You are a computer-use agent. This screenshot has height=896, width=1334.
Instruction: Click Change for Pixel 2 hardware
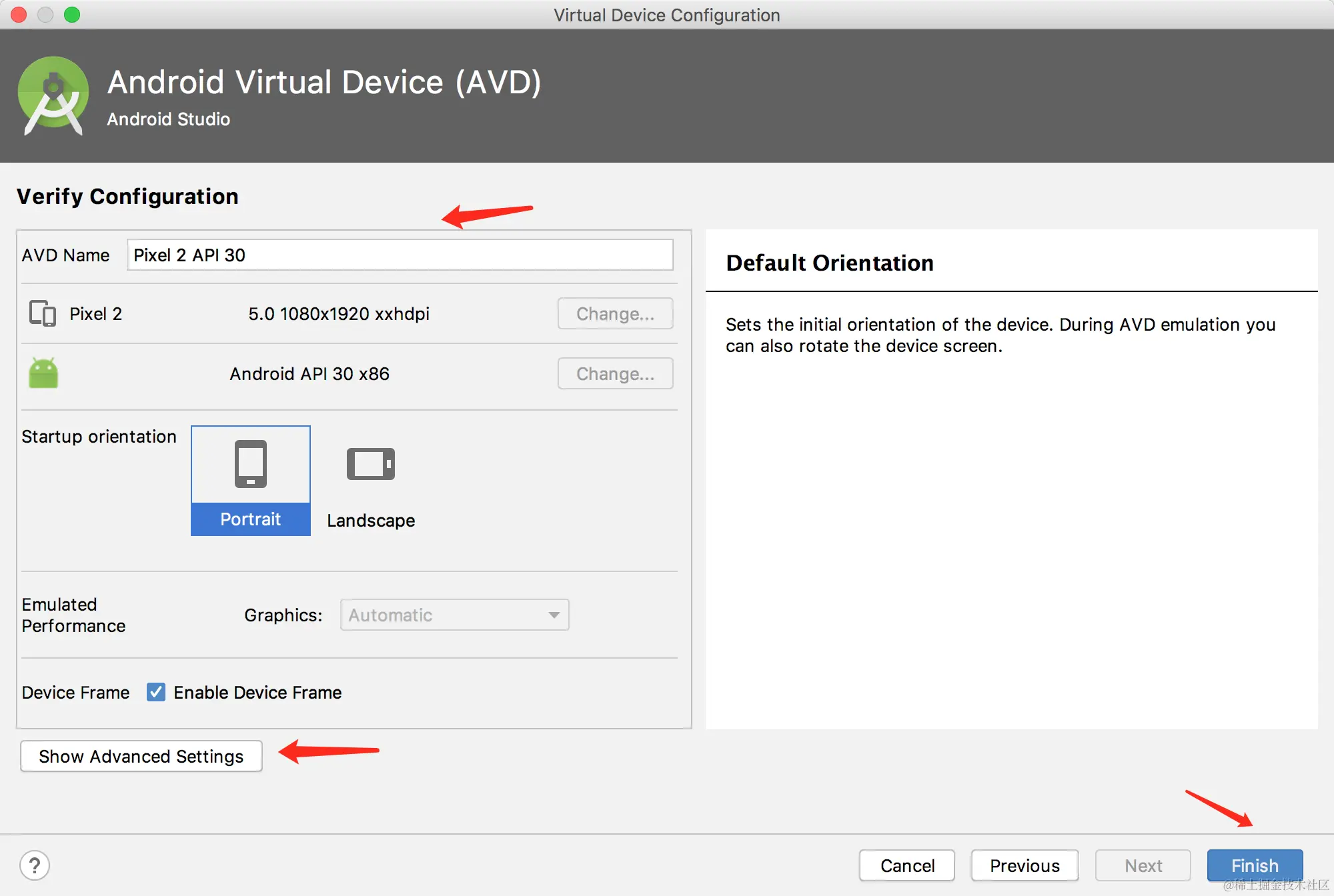coord(615,313)
